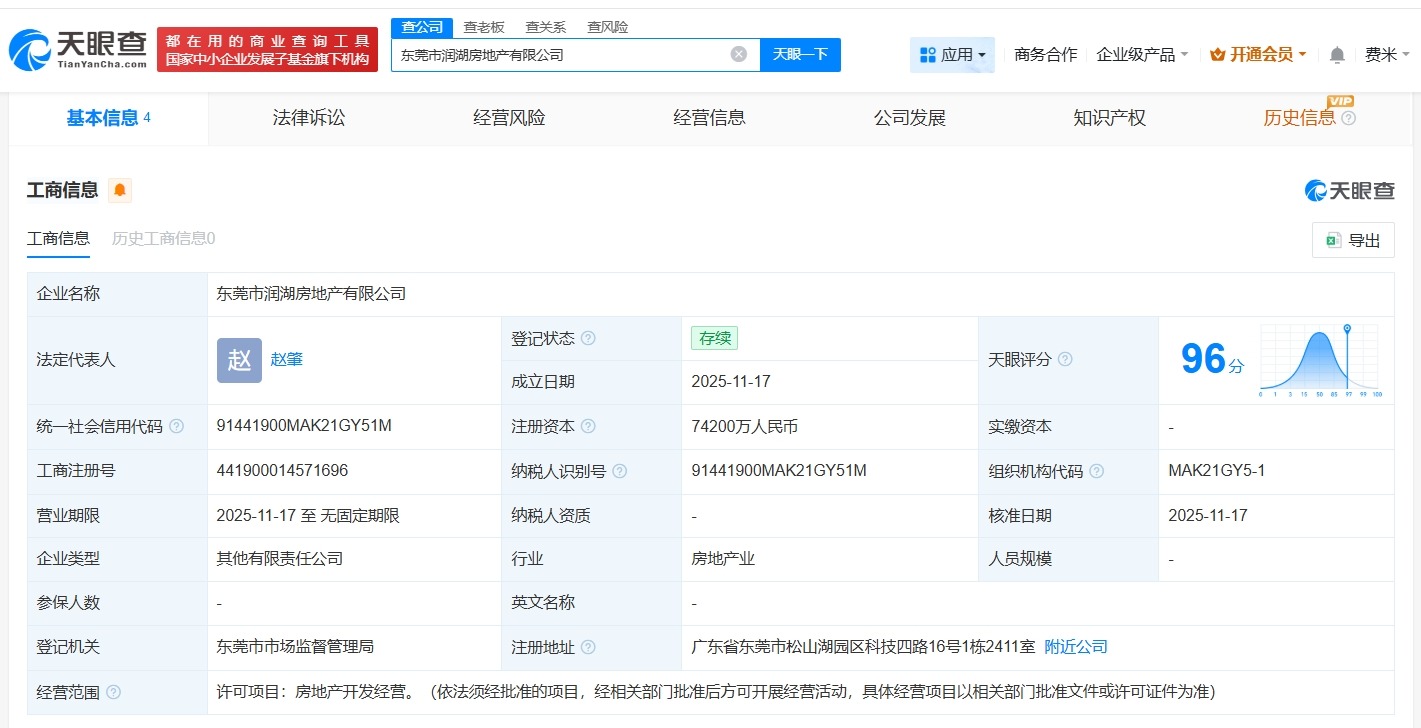Open the 知识产权 tab
Screen dimensions: 1421x728
pos(1109,117)
